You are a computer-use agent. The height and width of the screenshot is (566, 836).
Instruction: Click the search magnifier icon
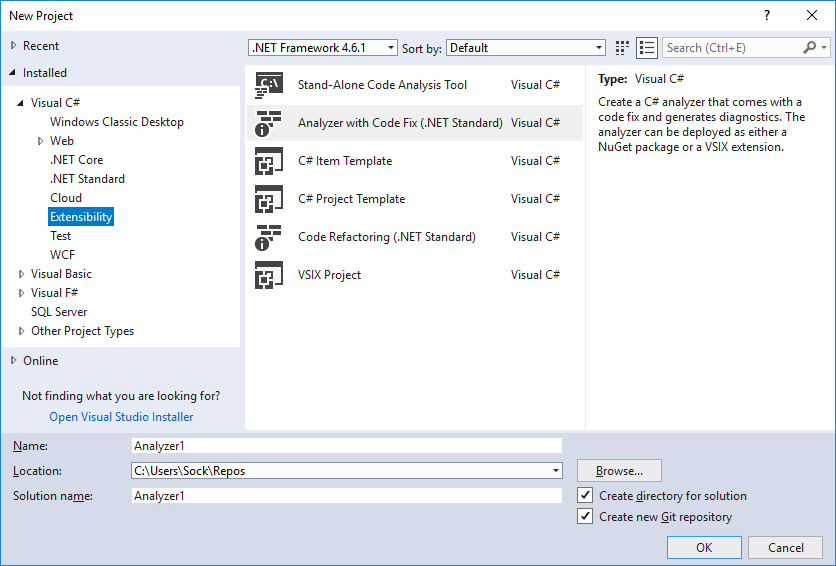(x=809, y=47)
